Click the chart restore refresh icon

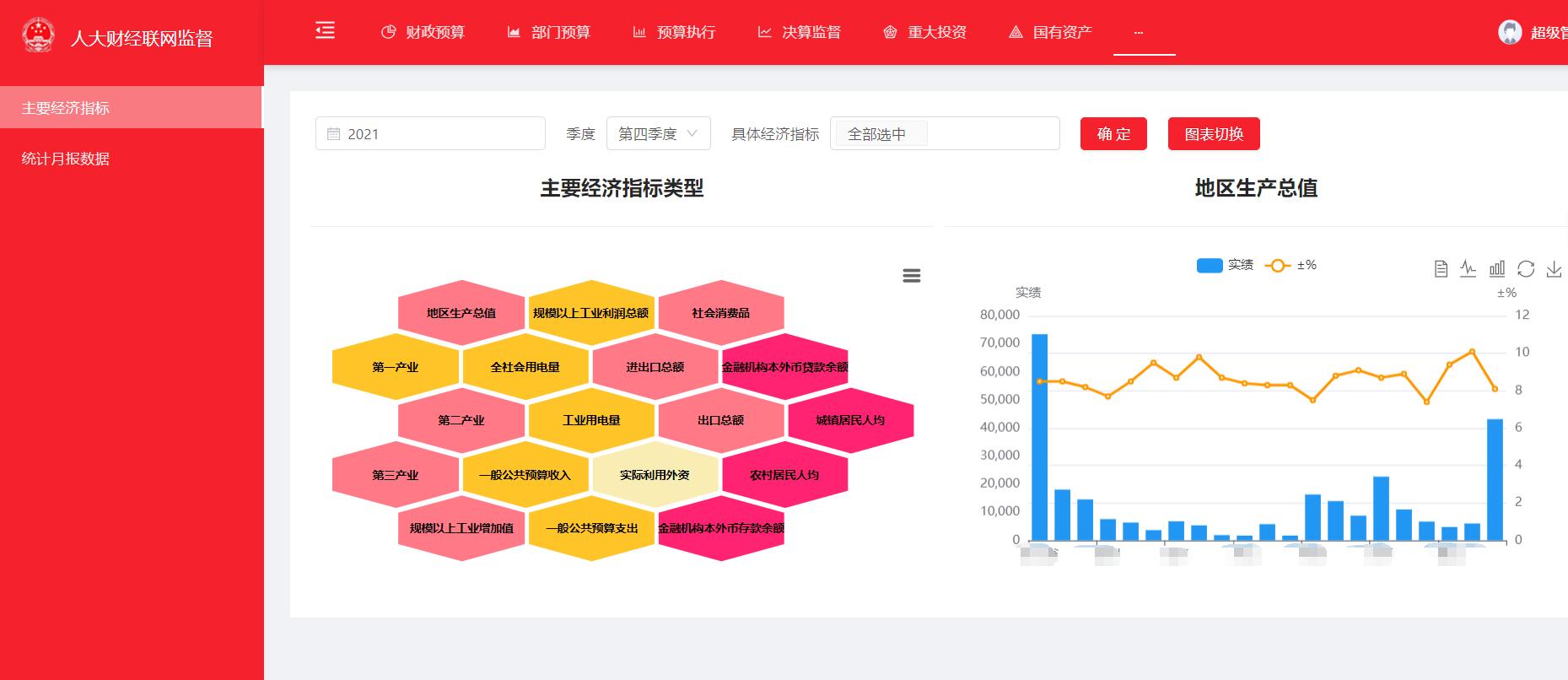(1526, 269)
